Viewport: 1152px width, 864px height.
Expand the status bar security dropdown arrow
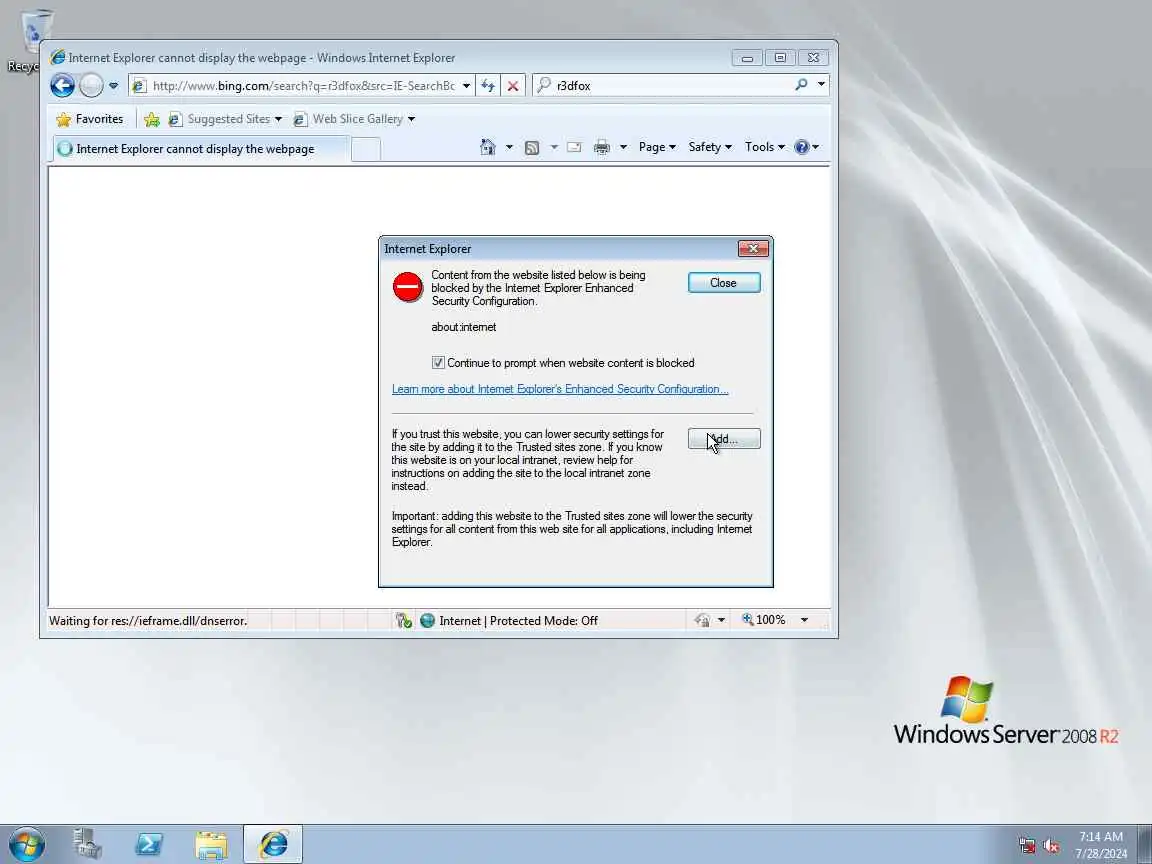721,621
